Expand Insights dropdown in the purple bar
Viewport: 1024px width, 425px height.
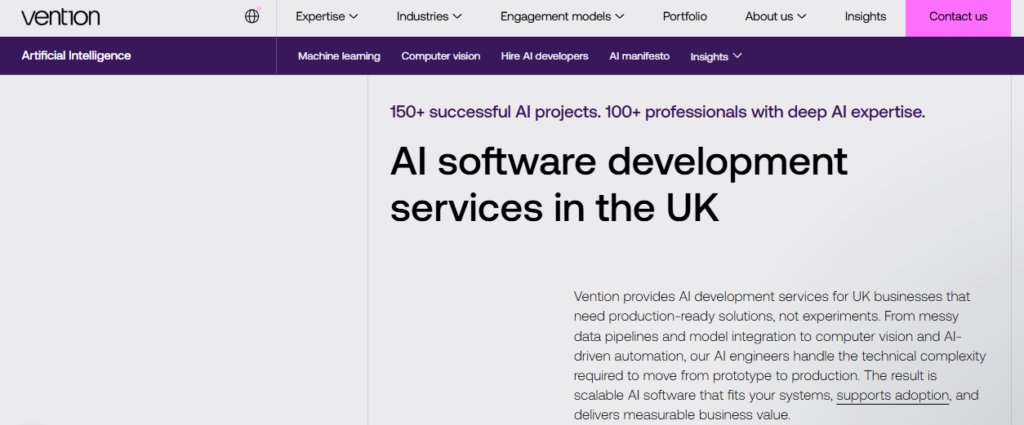tap(716, 57)
